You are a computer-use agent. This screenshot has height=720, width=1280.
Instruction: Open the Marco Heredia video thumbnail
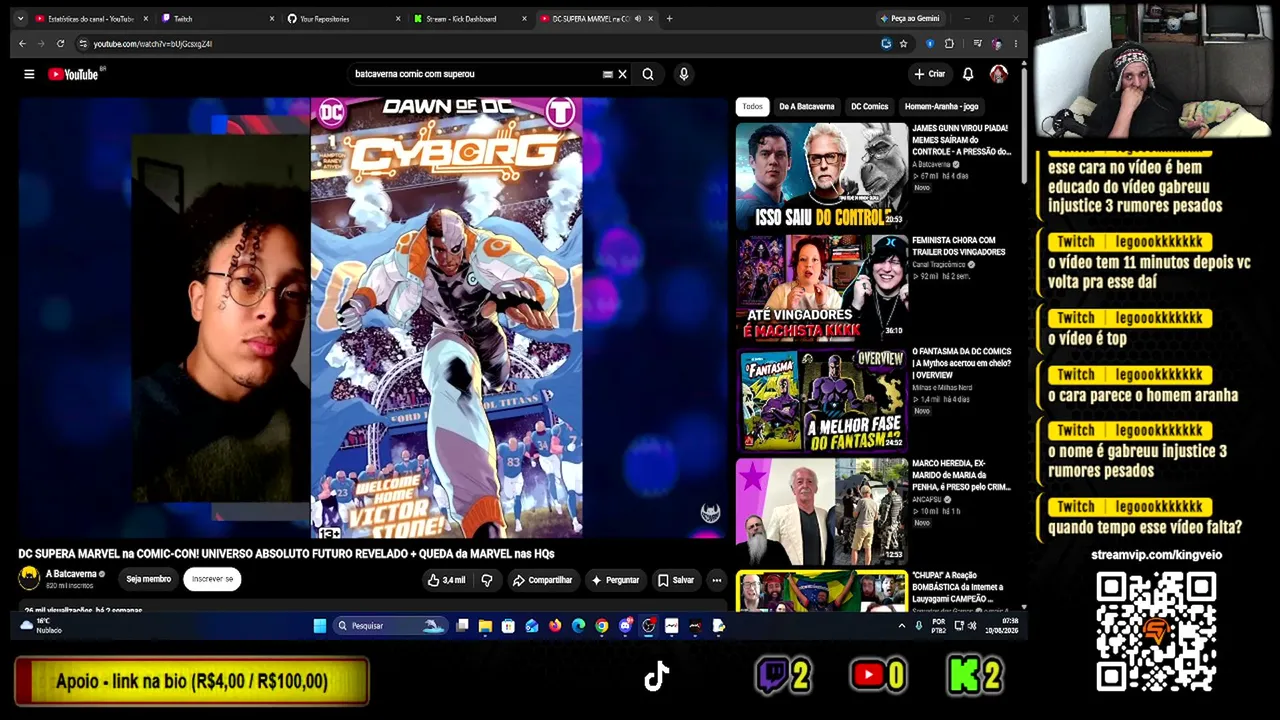[x=821, y=511]
